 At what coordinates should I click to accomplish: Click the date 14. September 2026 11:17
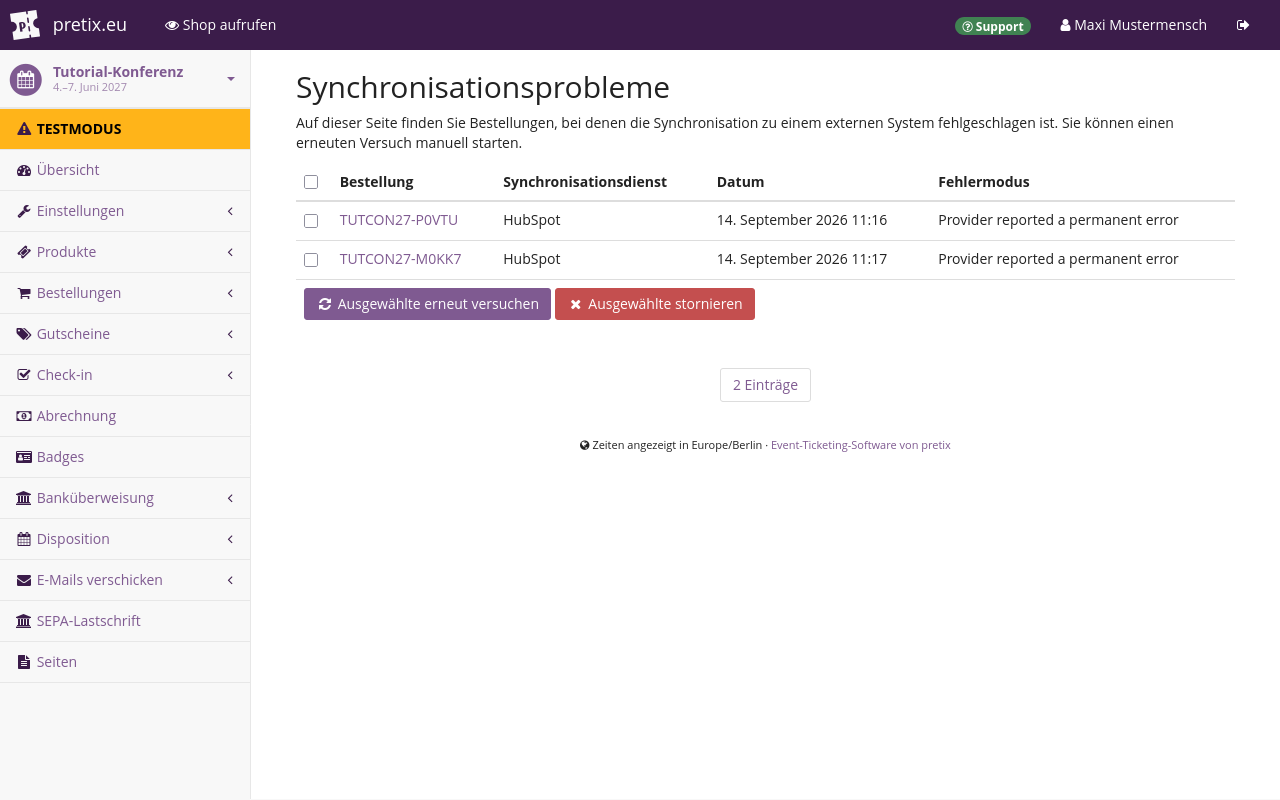(802, 259)
